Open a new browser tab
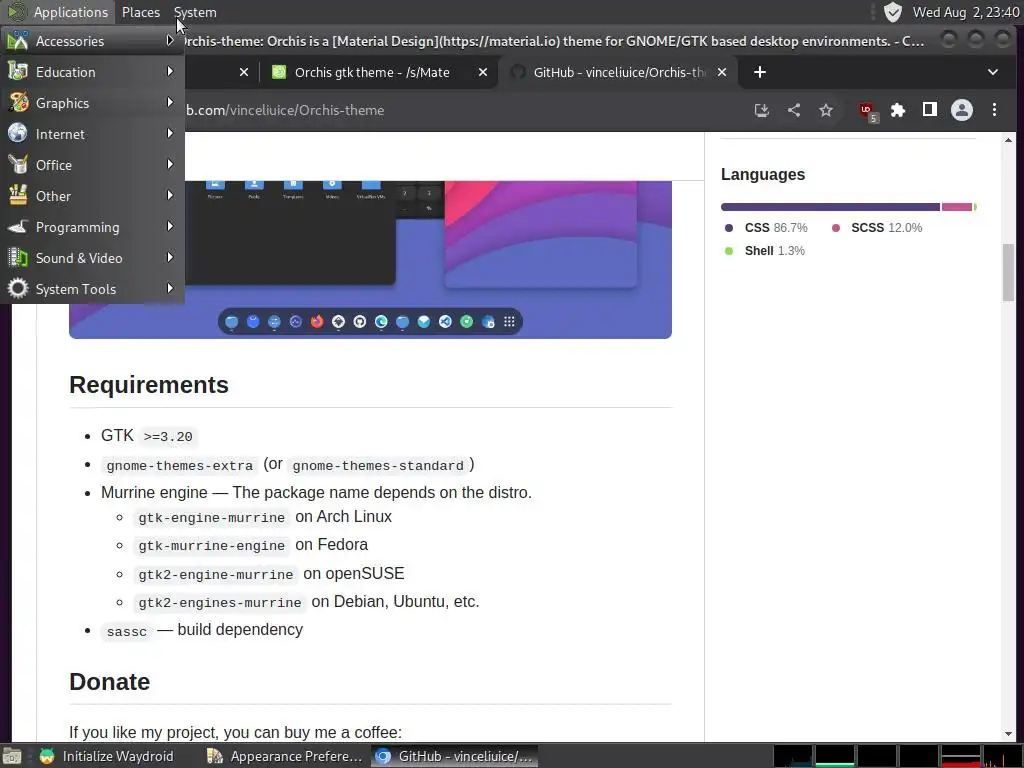The width and height of the screenshot is (1024, 768). 760,72
